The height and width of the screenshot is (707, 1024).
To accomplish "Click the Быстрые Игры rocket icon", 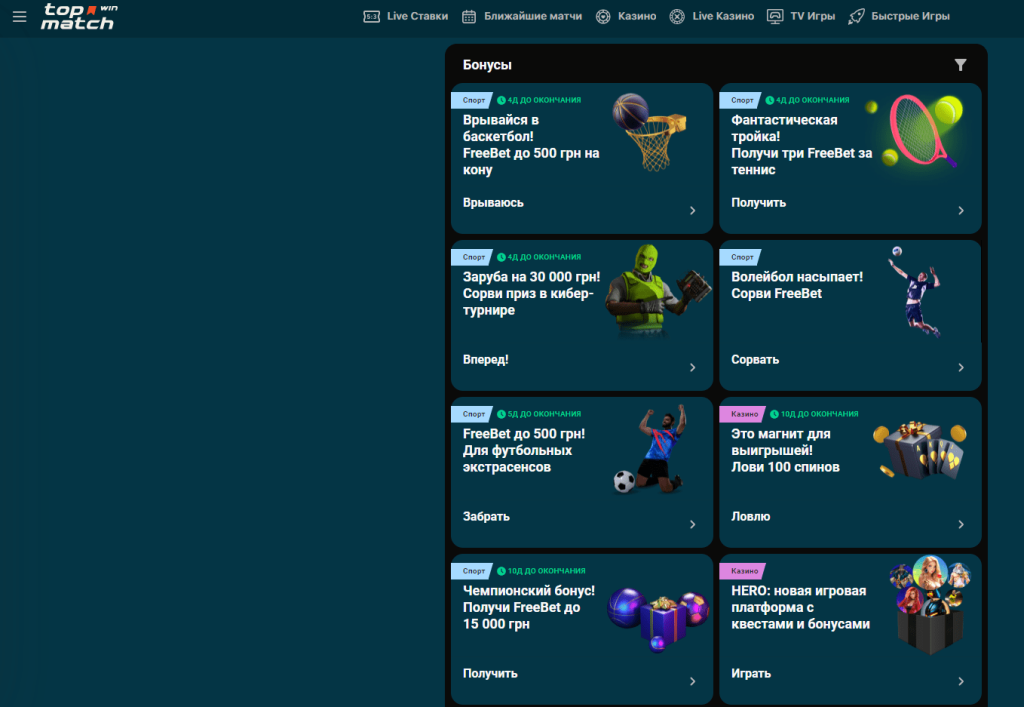I will pos(856,16).
